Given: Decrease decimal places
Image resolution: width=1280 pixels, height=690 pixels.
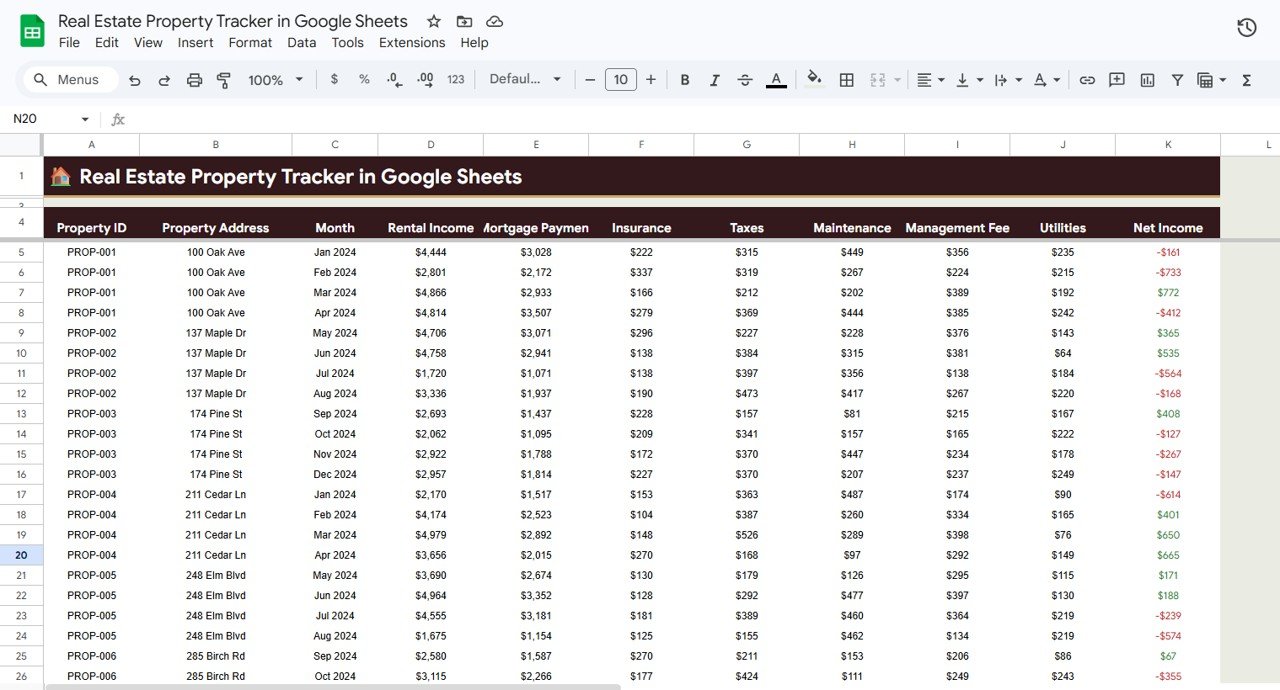Looking at the screenshot, I should click(394, 80).
